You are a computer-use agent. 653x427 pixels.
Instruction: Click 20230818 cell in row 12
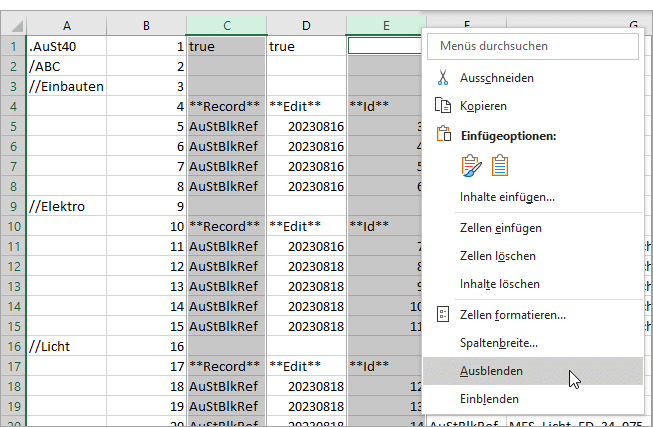click(306, 266)
